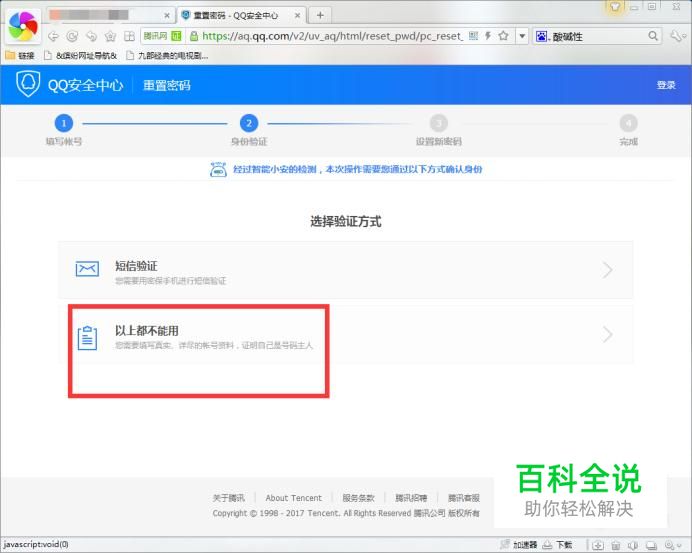Open the grid layout icon beside address bar
The image size is (692, 553).
[x=129, y=36]
